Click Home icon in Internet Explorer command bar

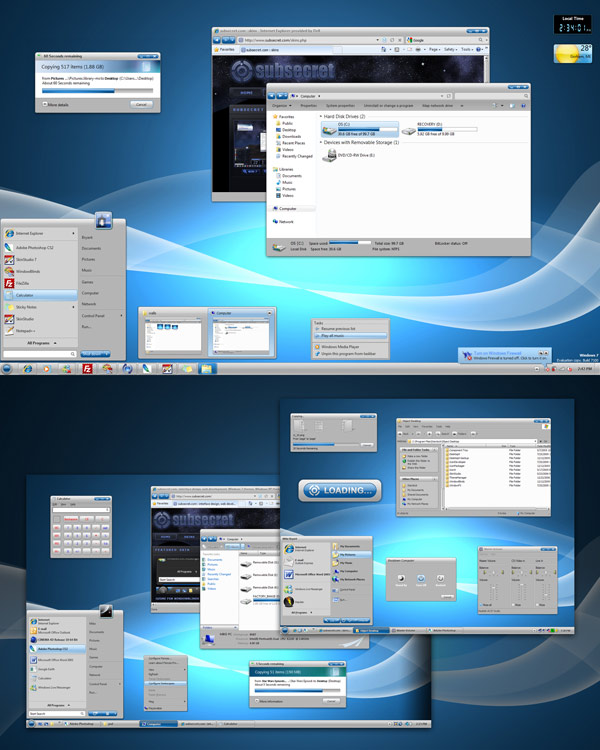[x=383, y=49]
